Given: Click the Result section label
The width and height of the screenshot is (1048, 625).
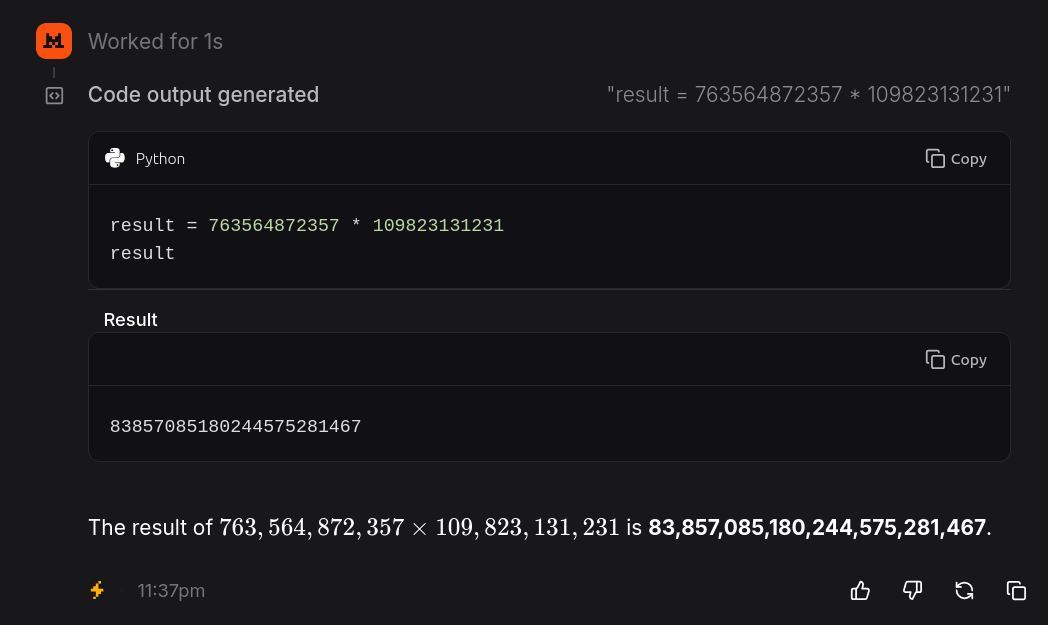Looking at the screenshot, I should point(131,320).
